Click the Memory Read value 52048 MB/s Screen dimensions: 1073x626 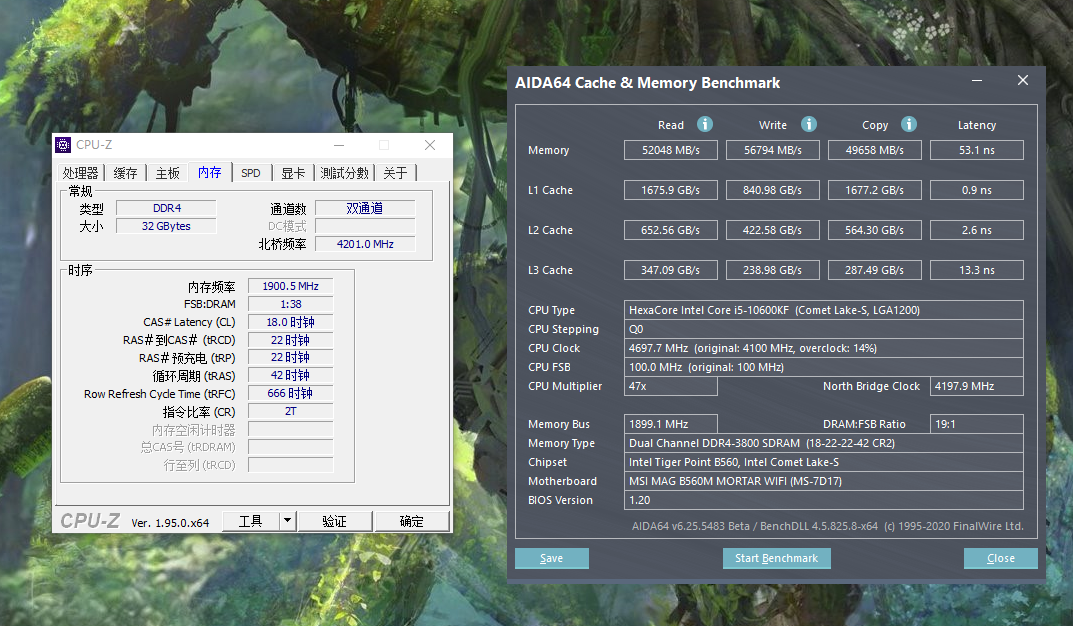[x=671, y=150]
